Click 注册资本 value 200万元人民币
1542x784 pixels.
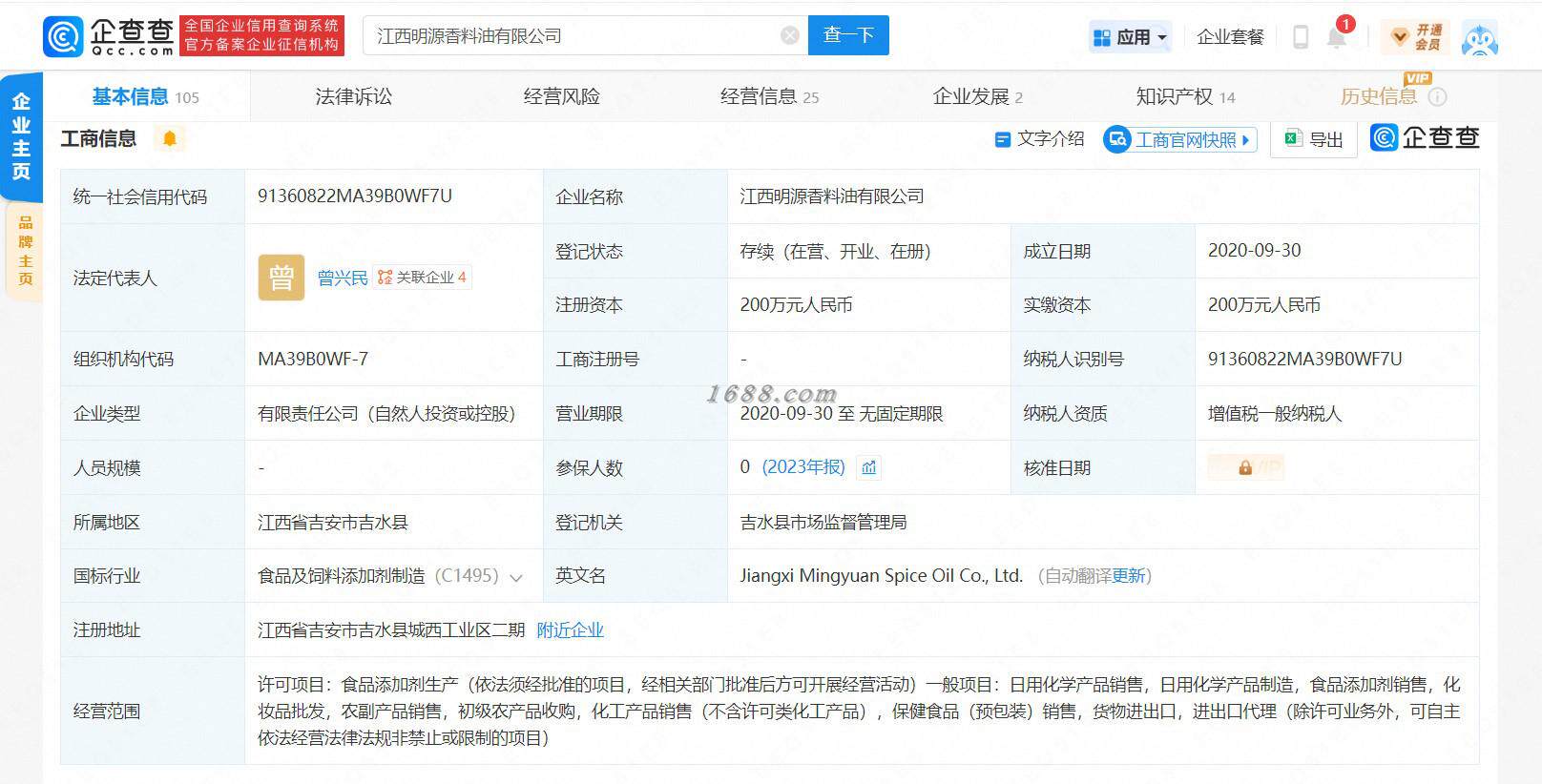797,305
